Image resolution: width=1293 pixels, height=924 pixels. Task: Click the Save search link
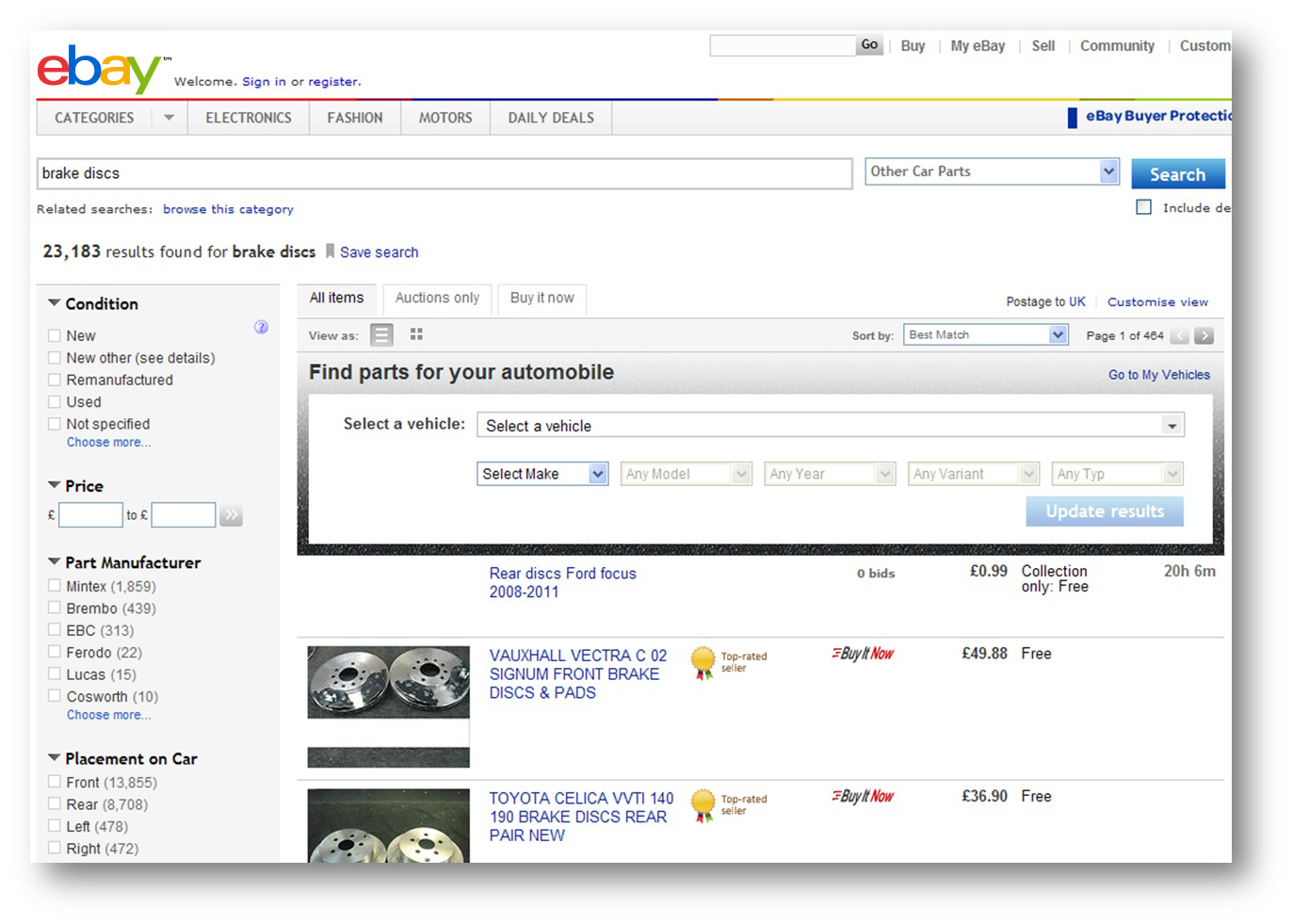pyautogui.click(x=379, y=252)
